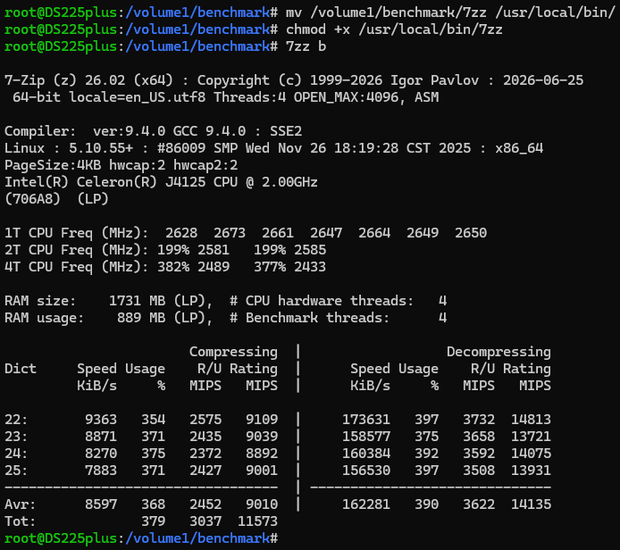Click the 'Compressing' column header
620x550 pixels.
[x=233, y=352]
